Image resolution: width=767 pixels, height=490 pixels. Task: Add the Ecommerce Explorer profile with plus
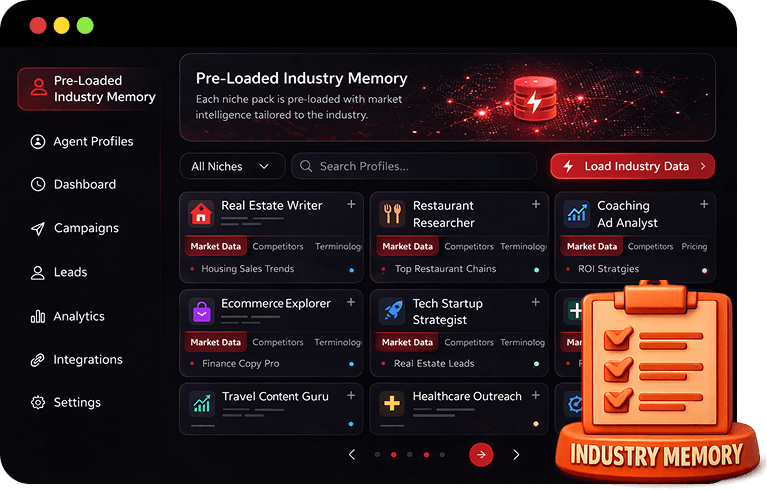click(351, 302)
